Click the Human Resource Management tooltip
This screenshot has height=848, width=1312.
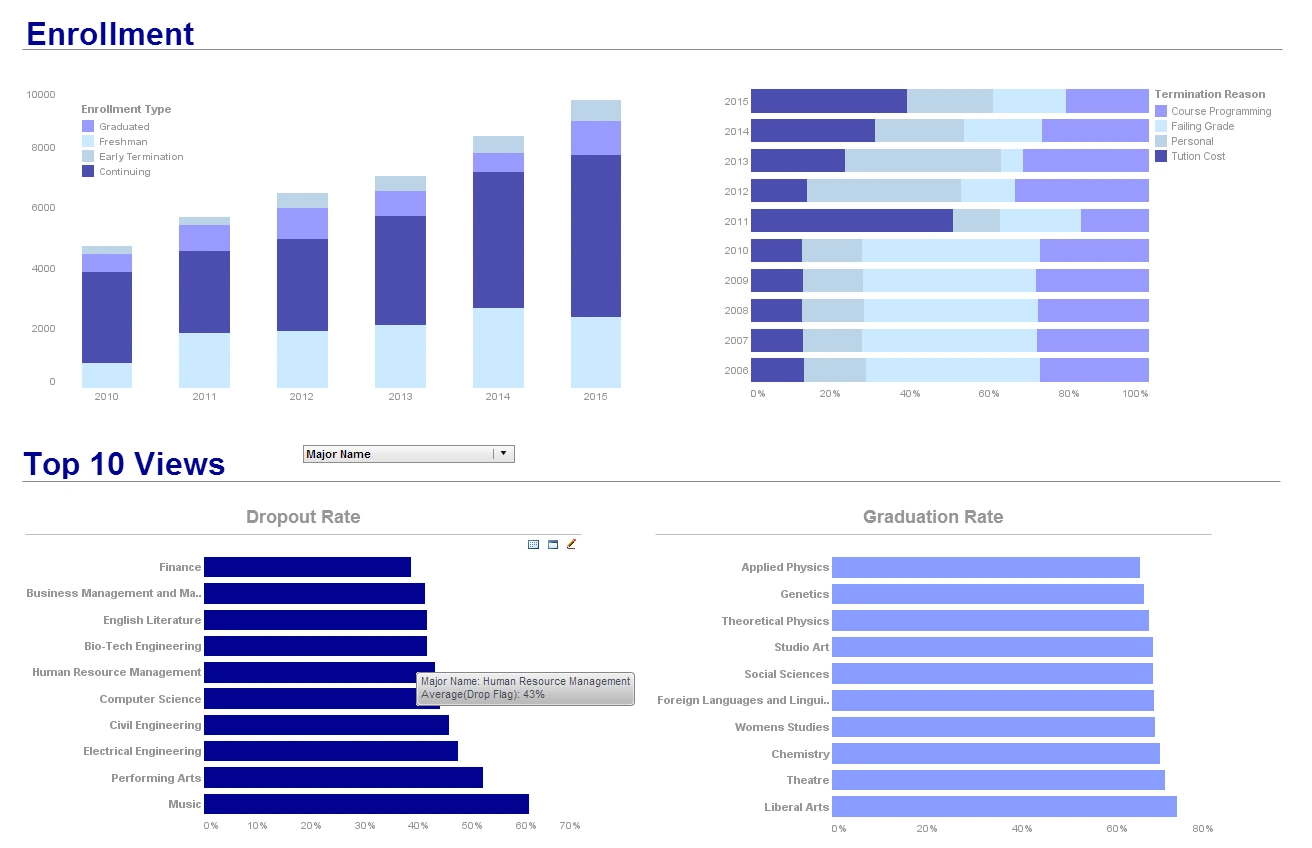click(x=524, y=689)
